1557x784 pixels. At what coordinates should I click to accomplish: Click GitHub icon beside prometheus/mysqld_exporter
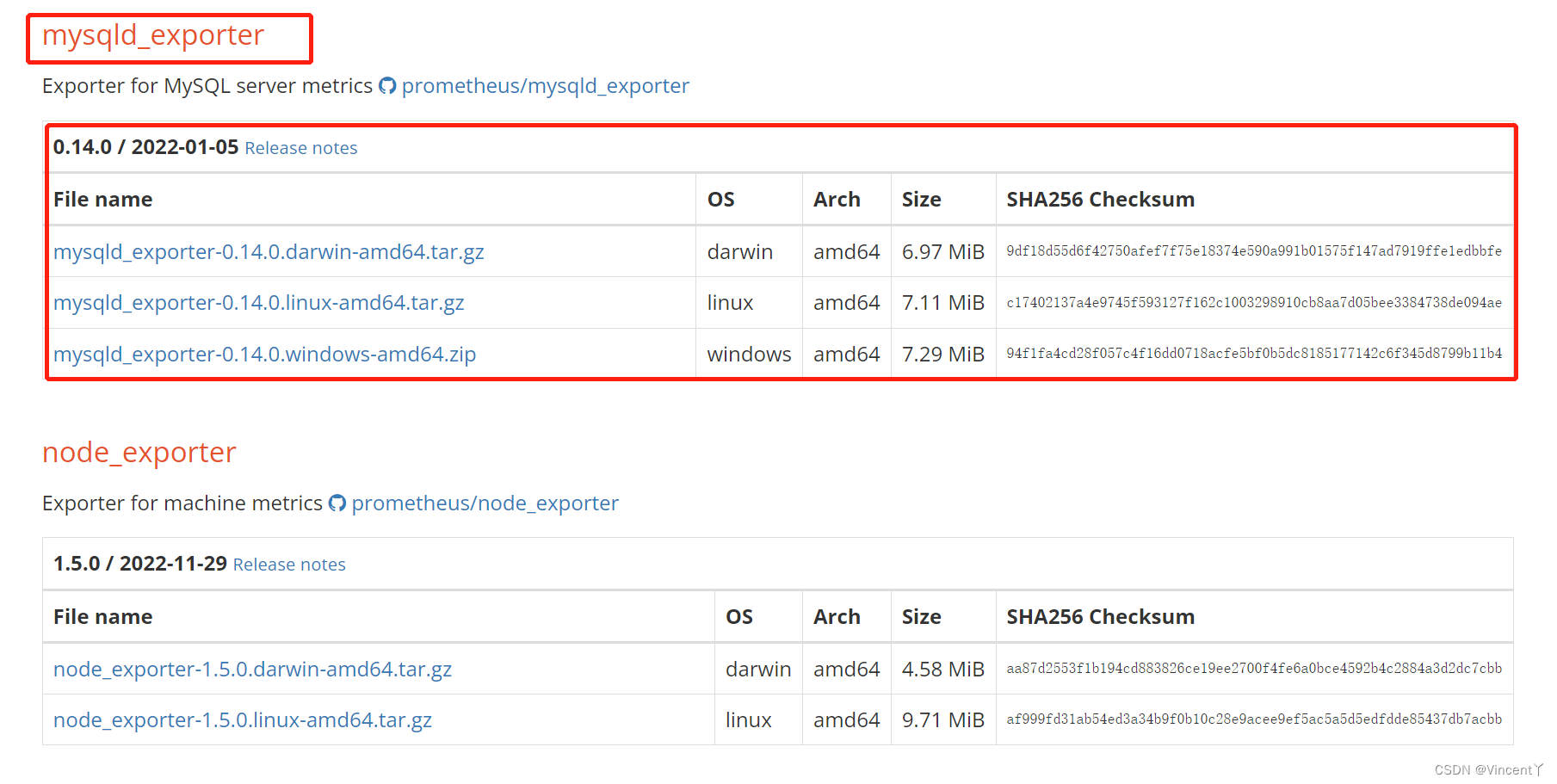[x=387, y=86]
